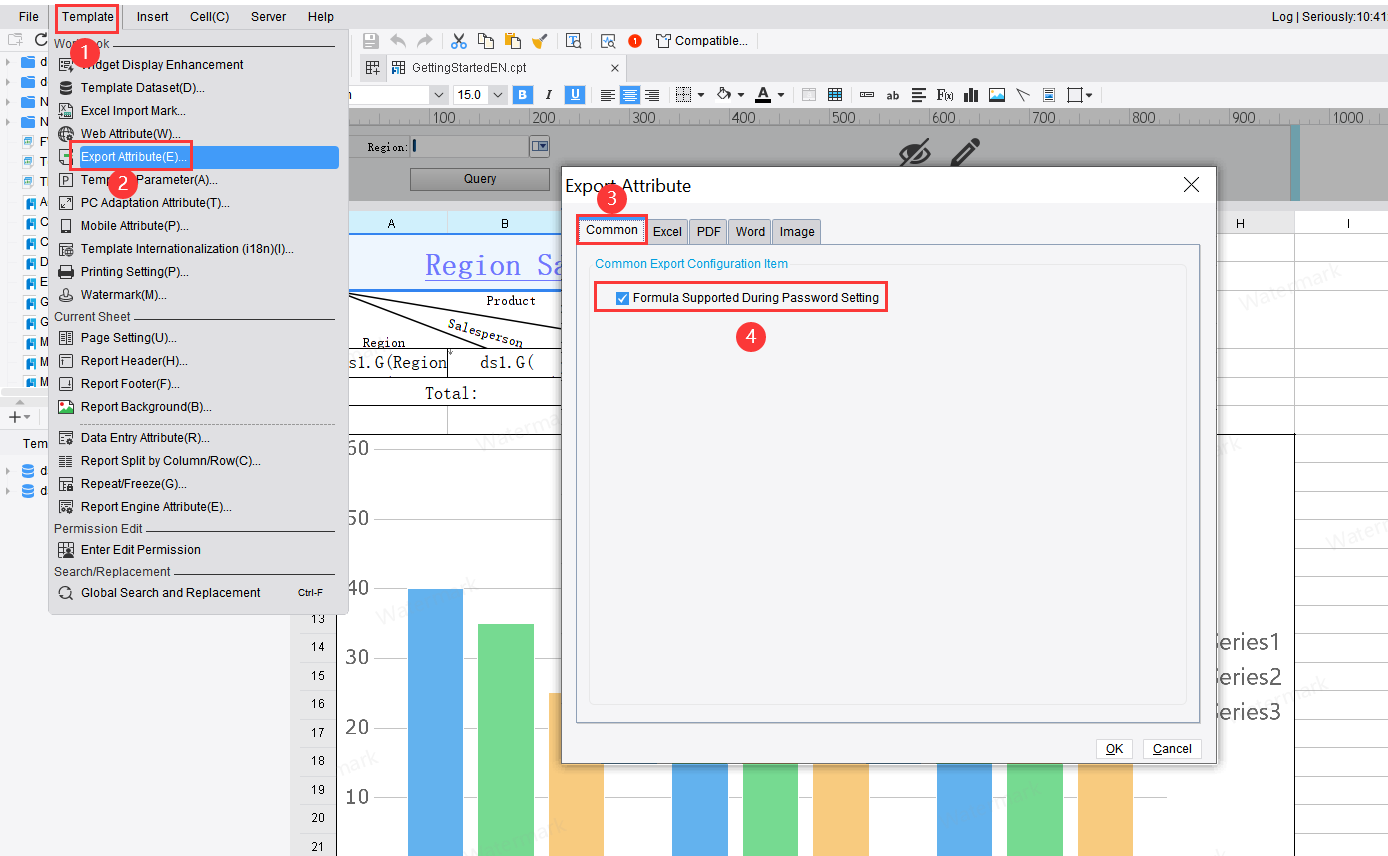Viewport: 1388px width, 856px height.
Task: Click the font color A swatch
Action: click(763, 95)
